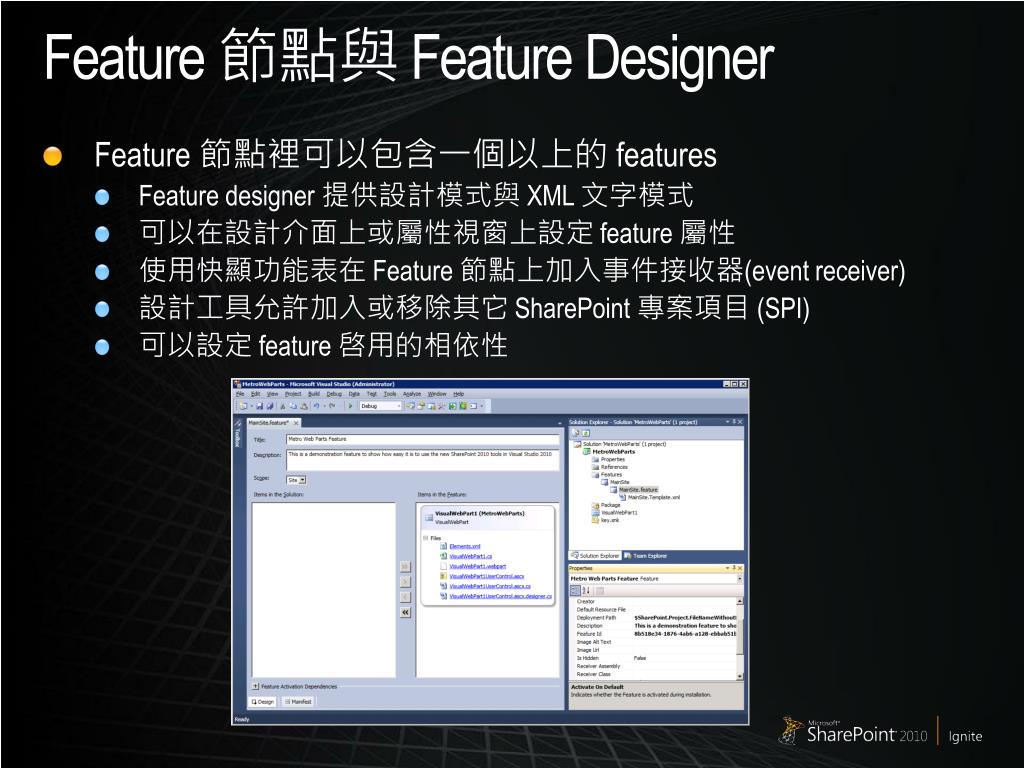Open the Edit menu
1024x768 pixels.
pyautogui.click(x=255, y=394)
